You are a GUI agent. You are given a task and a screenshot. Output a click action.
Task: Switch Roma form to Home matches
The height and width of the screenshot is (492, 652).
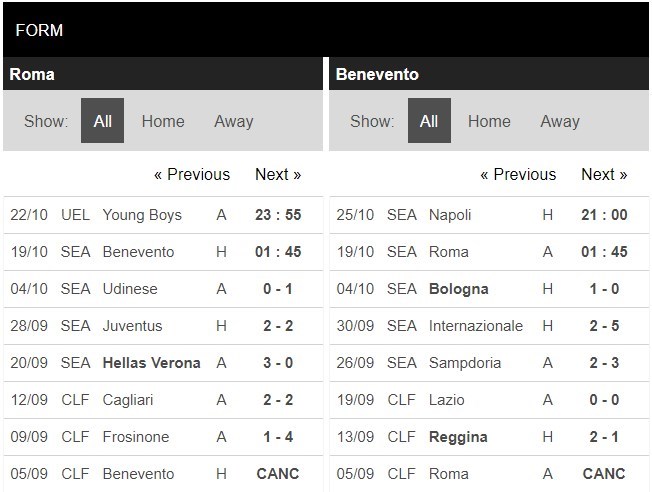pos(163,121)
